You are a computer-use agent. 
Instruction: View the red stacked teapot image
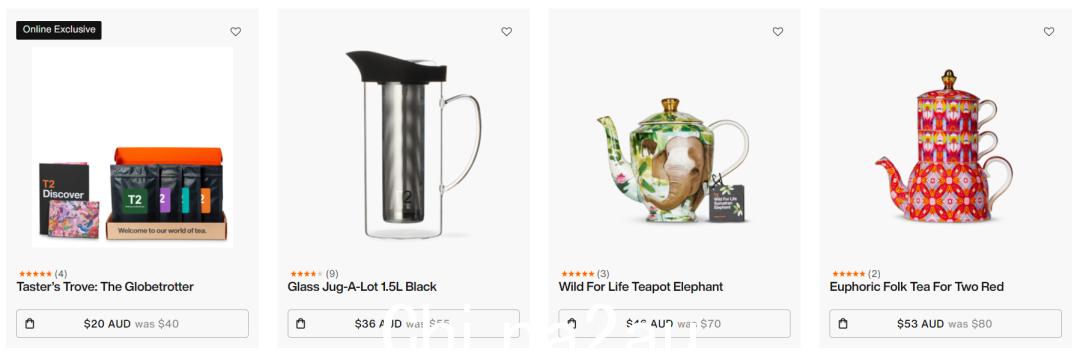(944, 146)
